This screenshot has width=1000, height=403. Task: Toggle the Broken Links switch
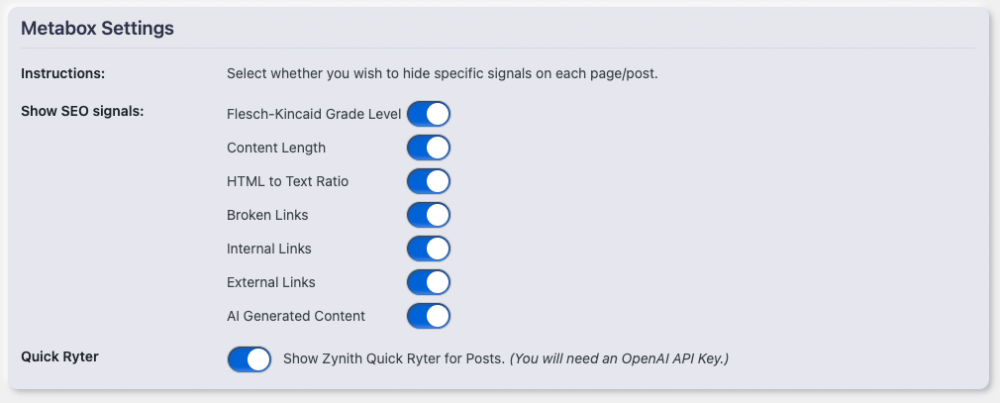pos(428,215)
